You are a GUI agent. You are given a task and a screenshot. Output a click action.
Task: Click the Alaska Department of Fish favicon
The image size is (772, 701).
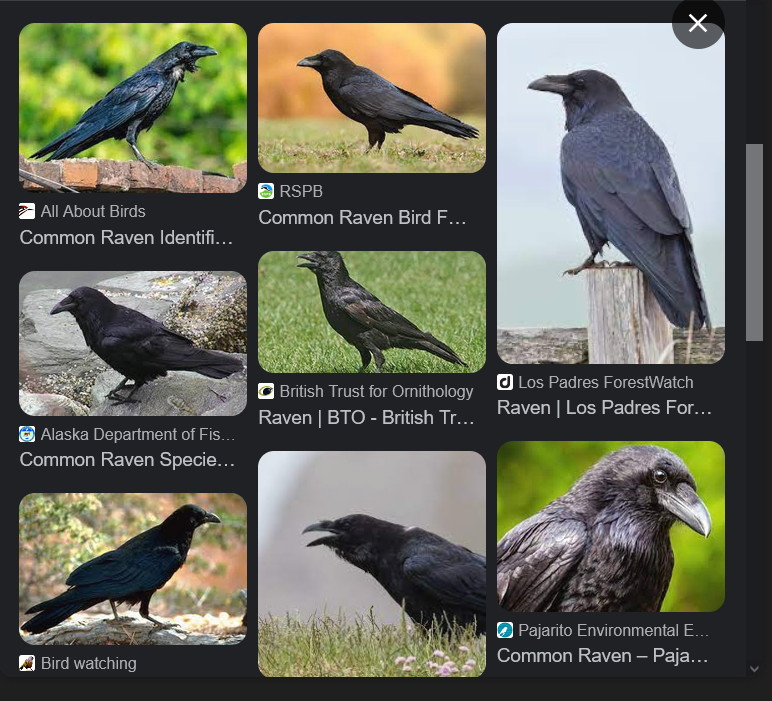tap(27, 434)
